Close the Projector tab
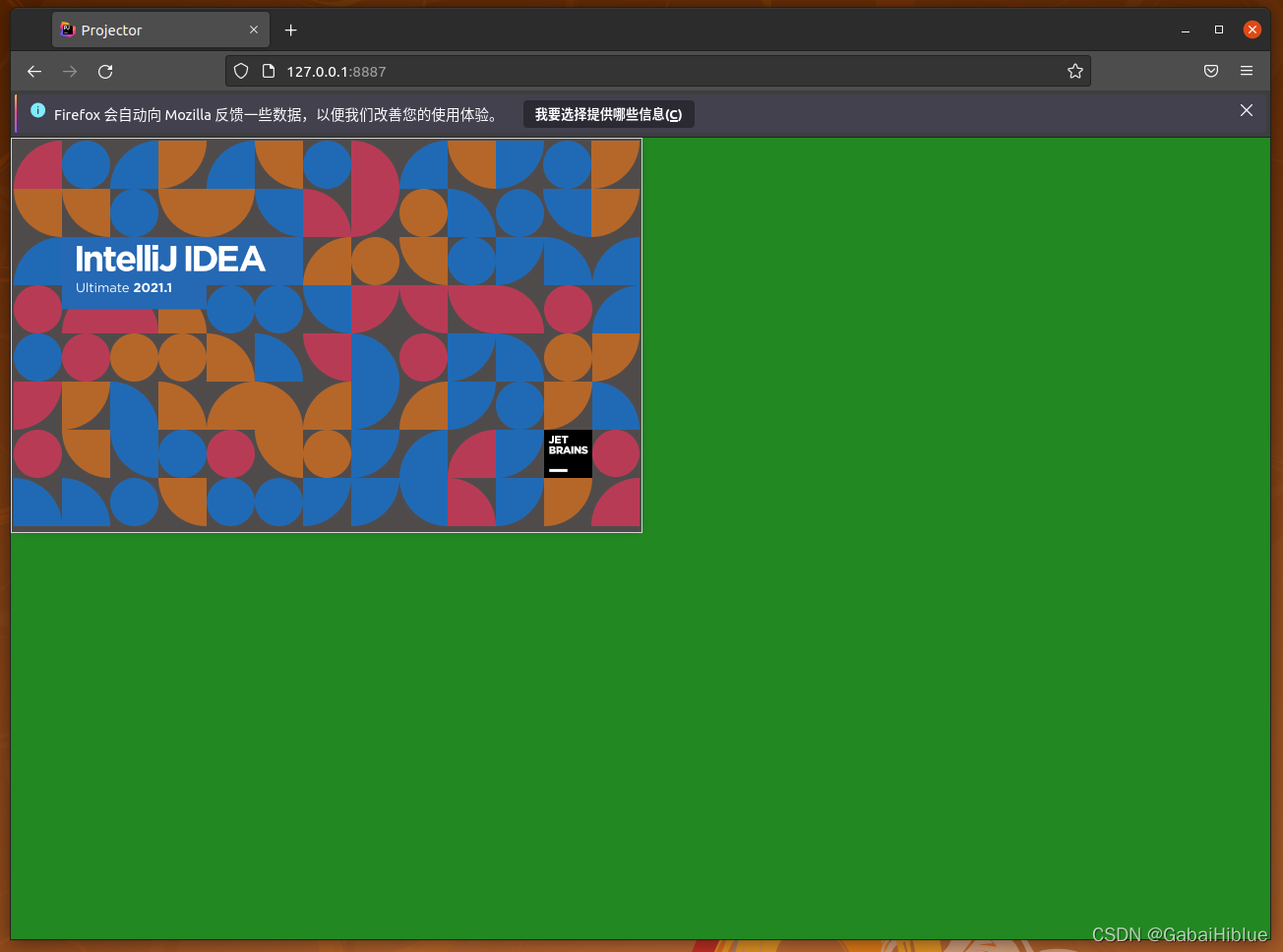 click(254, 30)
